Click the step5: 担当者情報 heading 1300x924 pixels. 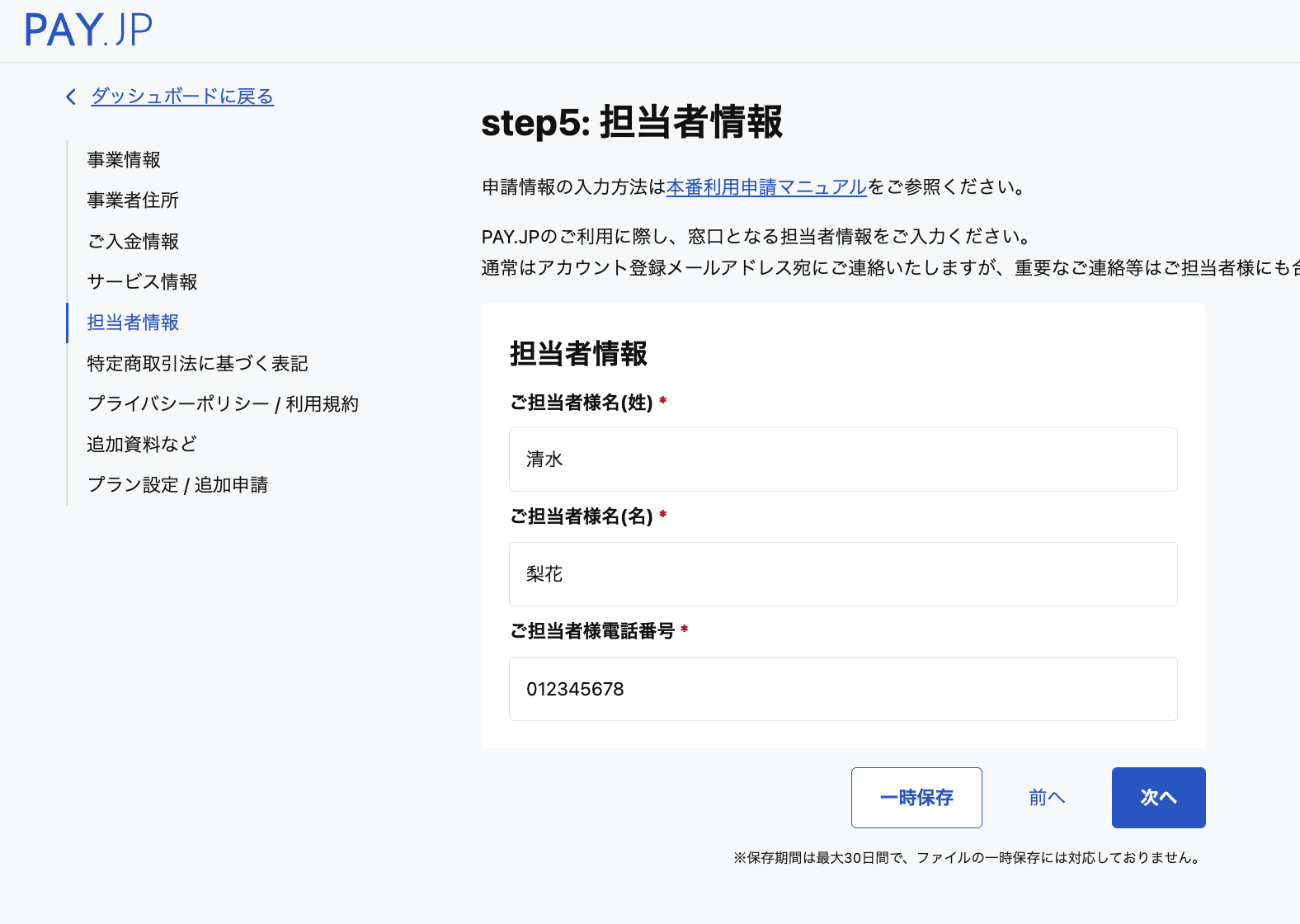[x=632, y=122]
